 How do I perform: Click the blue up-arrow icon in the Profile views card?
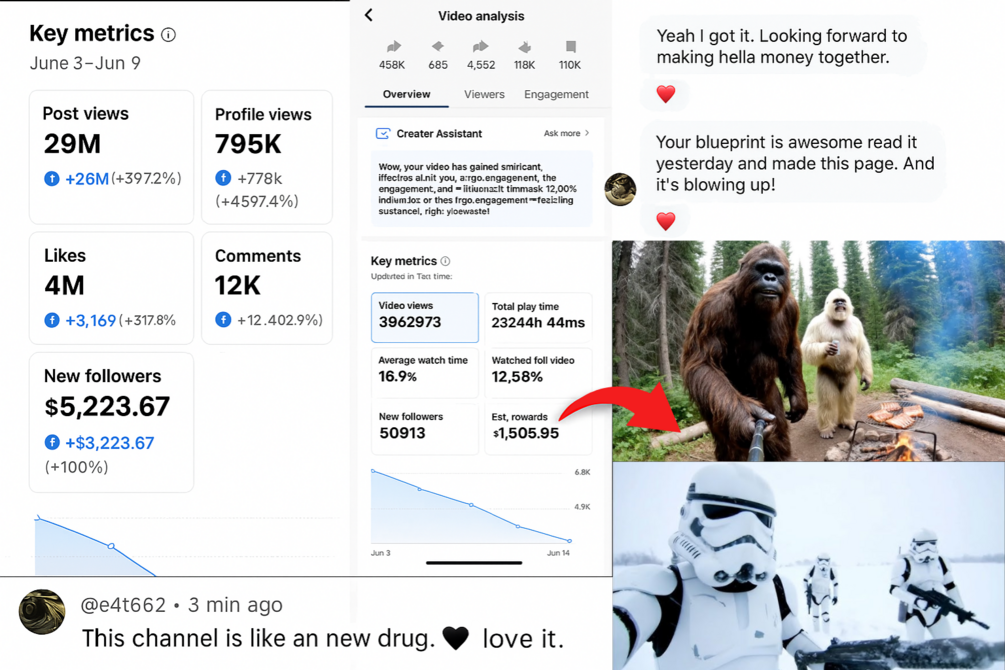click(x=223, y=178)
